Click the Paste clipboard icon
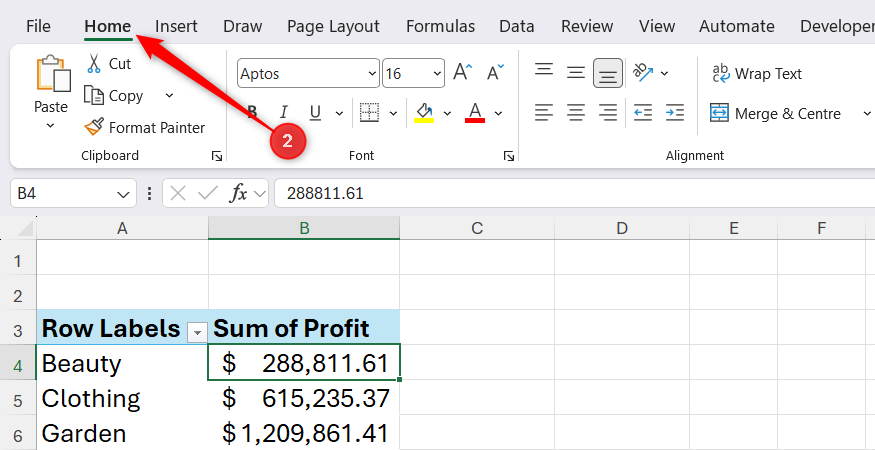This screenshot has width=875, height=450. 54,73
